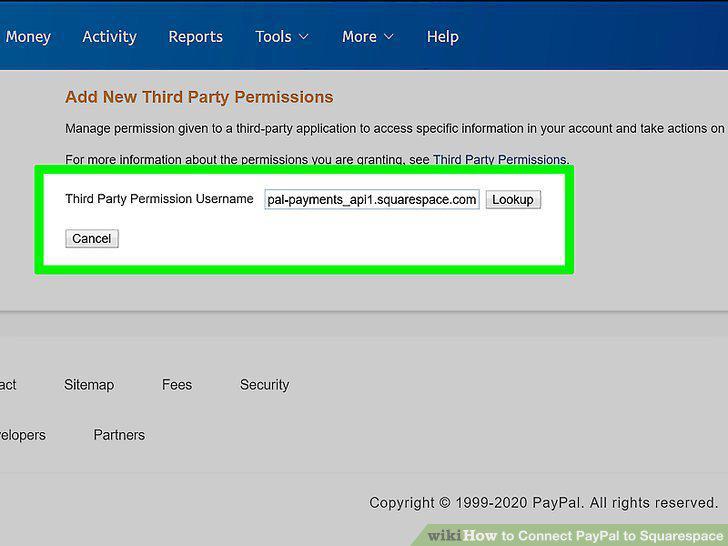Cancel adding third party permissions
The height and width of the screenshot is (546, 728).
pos(92,239)
